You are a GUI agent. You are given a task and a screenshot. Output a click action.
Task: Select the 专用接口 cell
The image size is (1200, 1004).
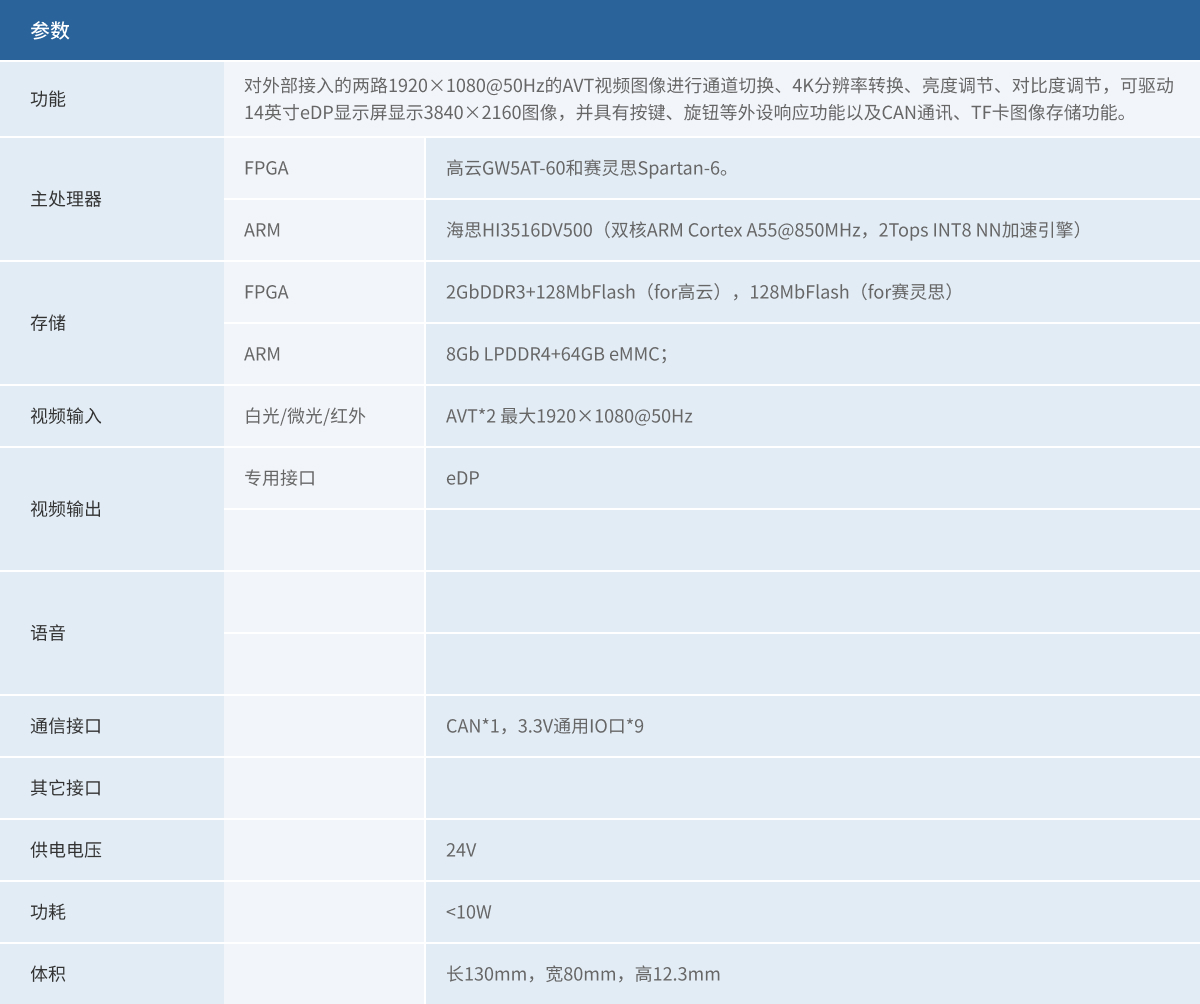coord(280,478)
